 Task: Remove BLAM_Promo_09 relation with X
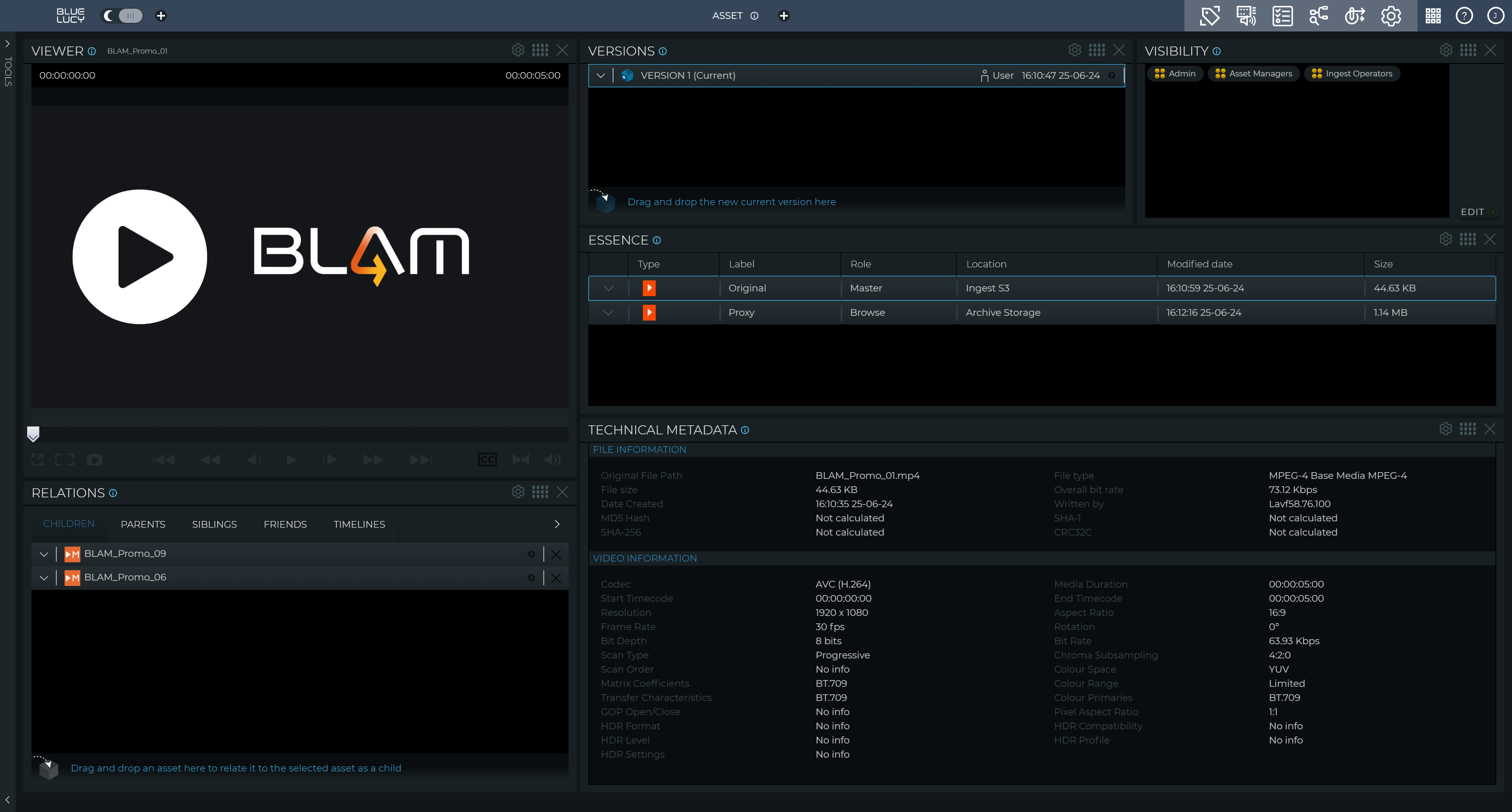pos(556,554)
